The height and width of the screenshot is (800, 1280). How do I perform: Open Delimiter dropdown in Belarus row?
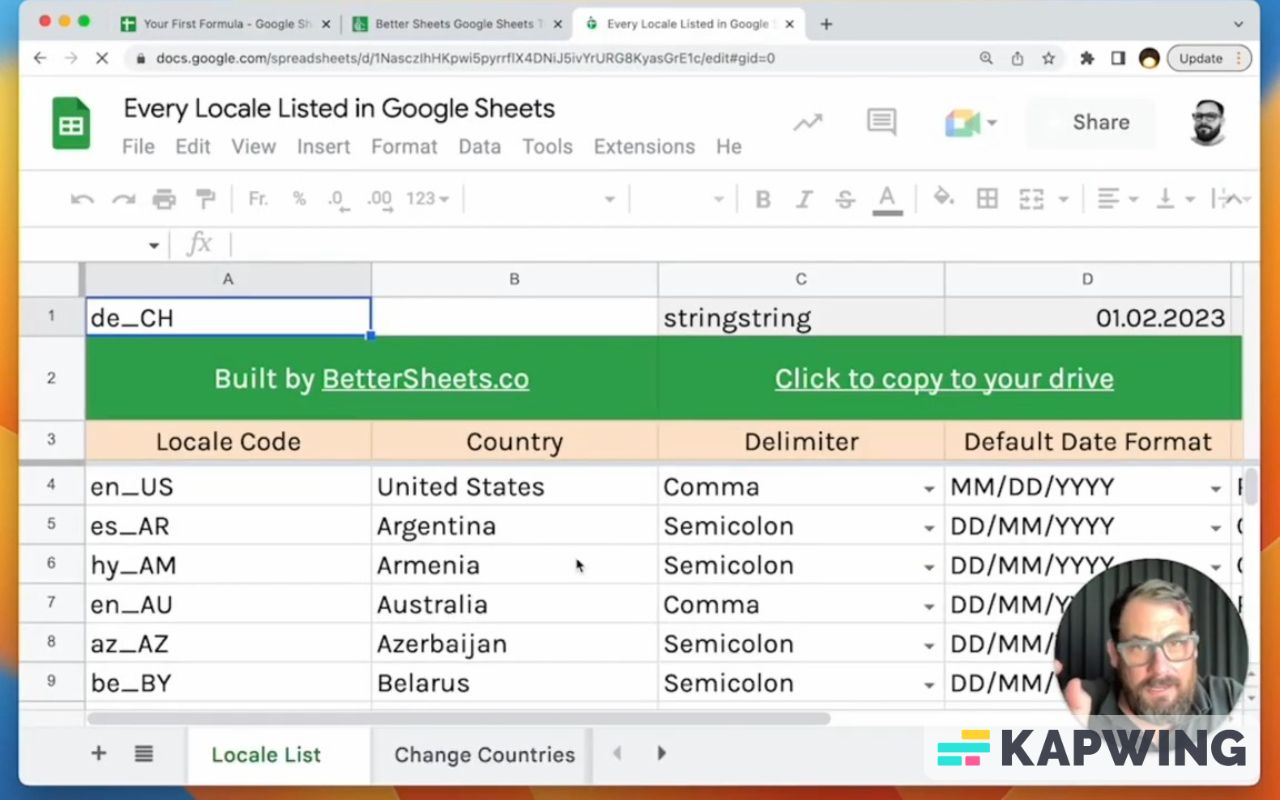929,685
